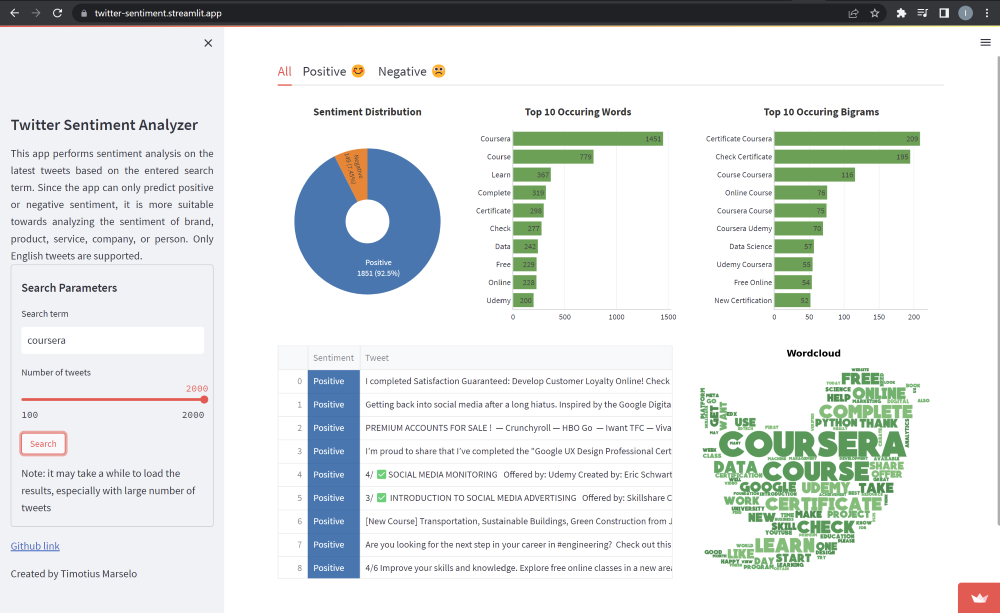Click the address bar URL
1000x613 pixels.
pos(158,13)
